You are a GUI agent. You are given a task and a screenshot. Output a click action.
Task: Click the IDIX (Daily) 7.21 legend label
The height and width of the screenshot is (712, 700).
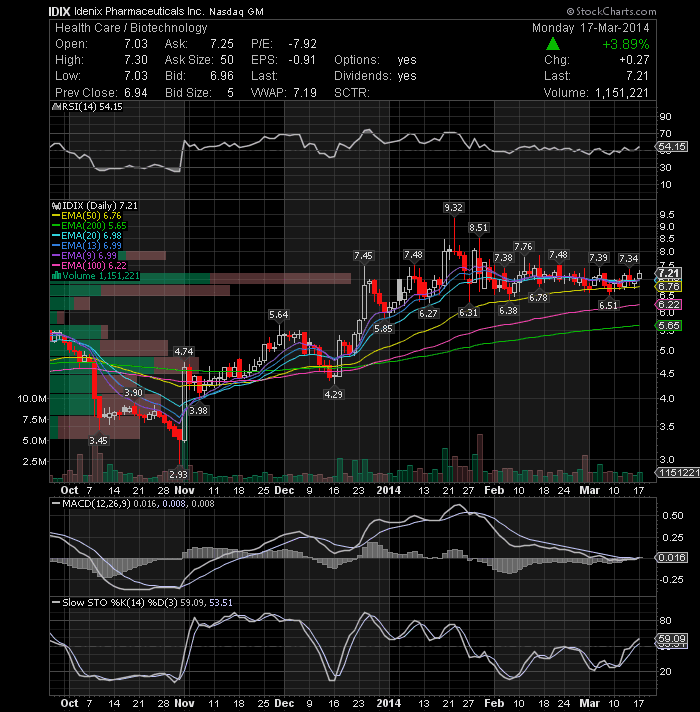click(x=95, y=206)
